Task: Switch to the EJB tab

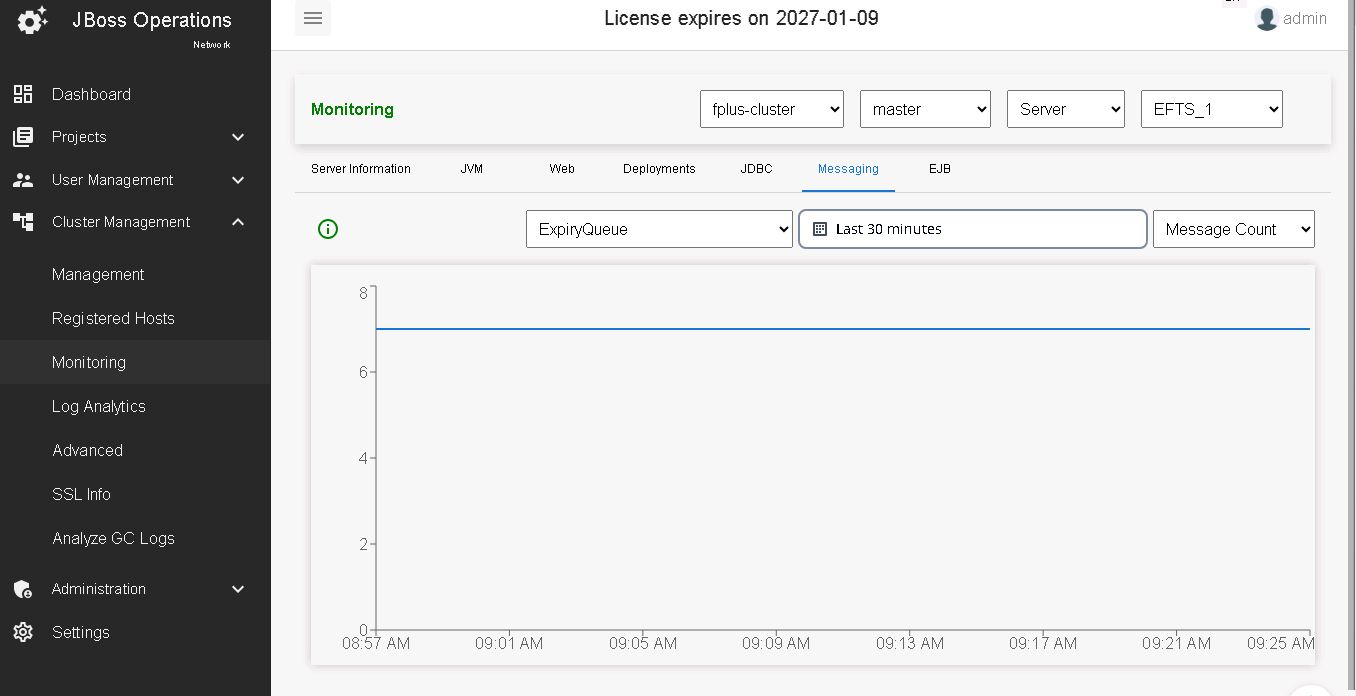Action: click(940, 169)
